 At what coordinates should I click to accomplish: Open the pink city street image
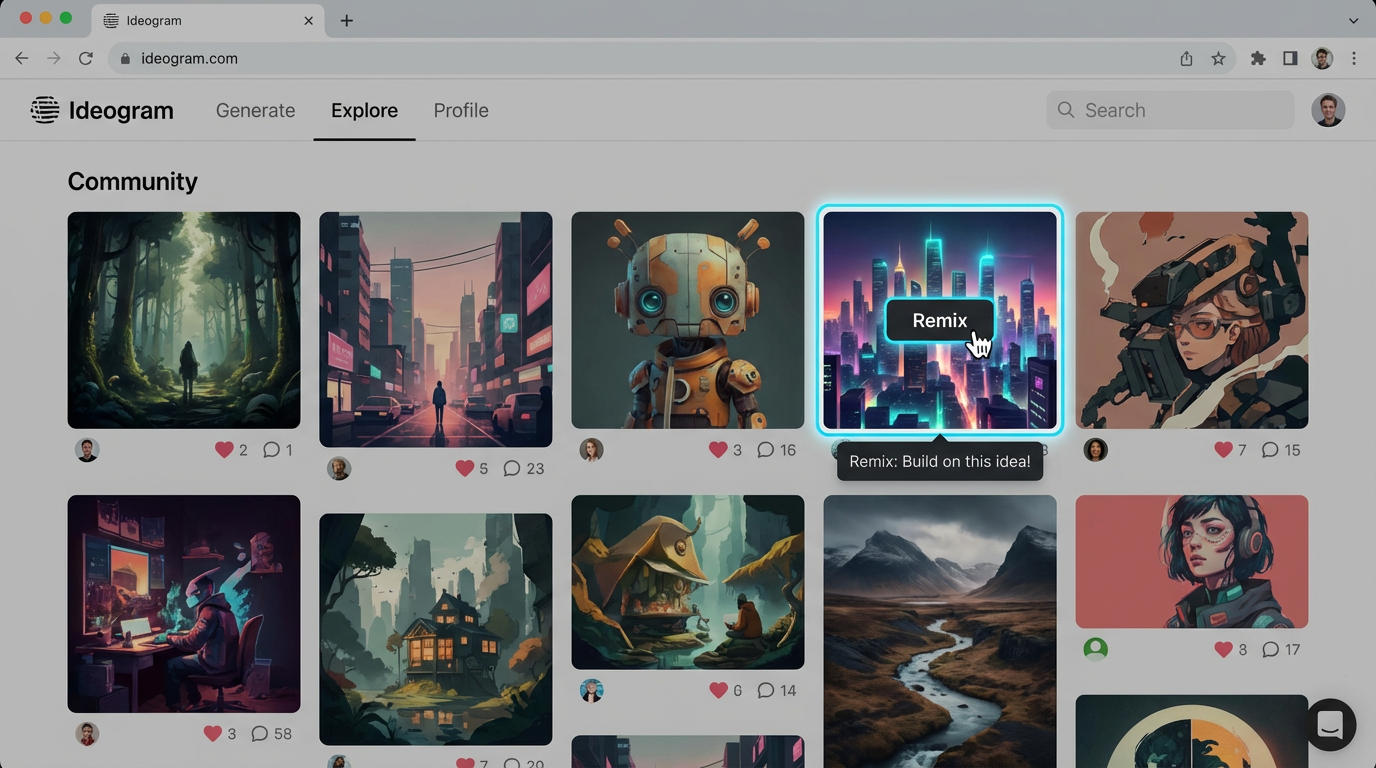(x=436, y=329)
